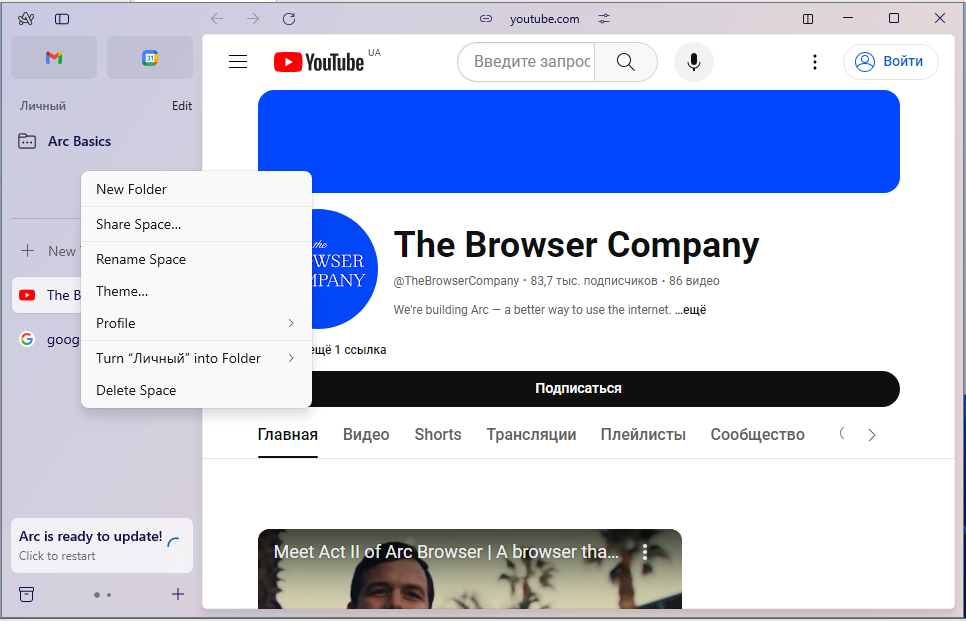
Task: Open featured video three-dot options
Action: (x=645, y=551)
